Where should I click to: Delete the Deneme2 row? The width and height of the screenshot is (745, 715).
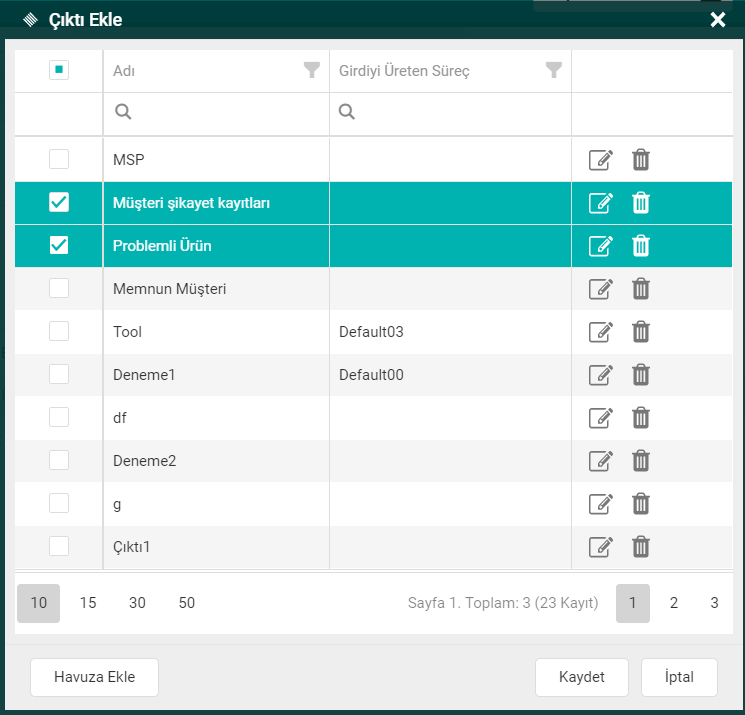(x=641, y=461)
